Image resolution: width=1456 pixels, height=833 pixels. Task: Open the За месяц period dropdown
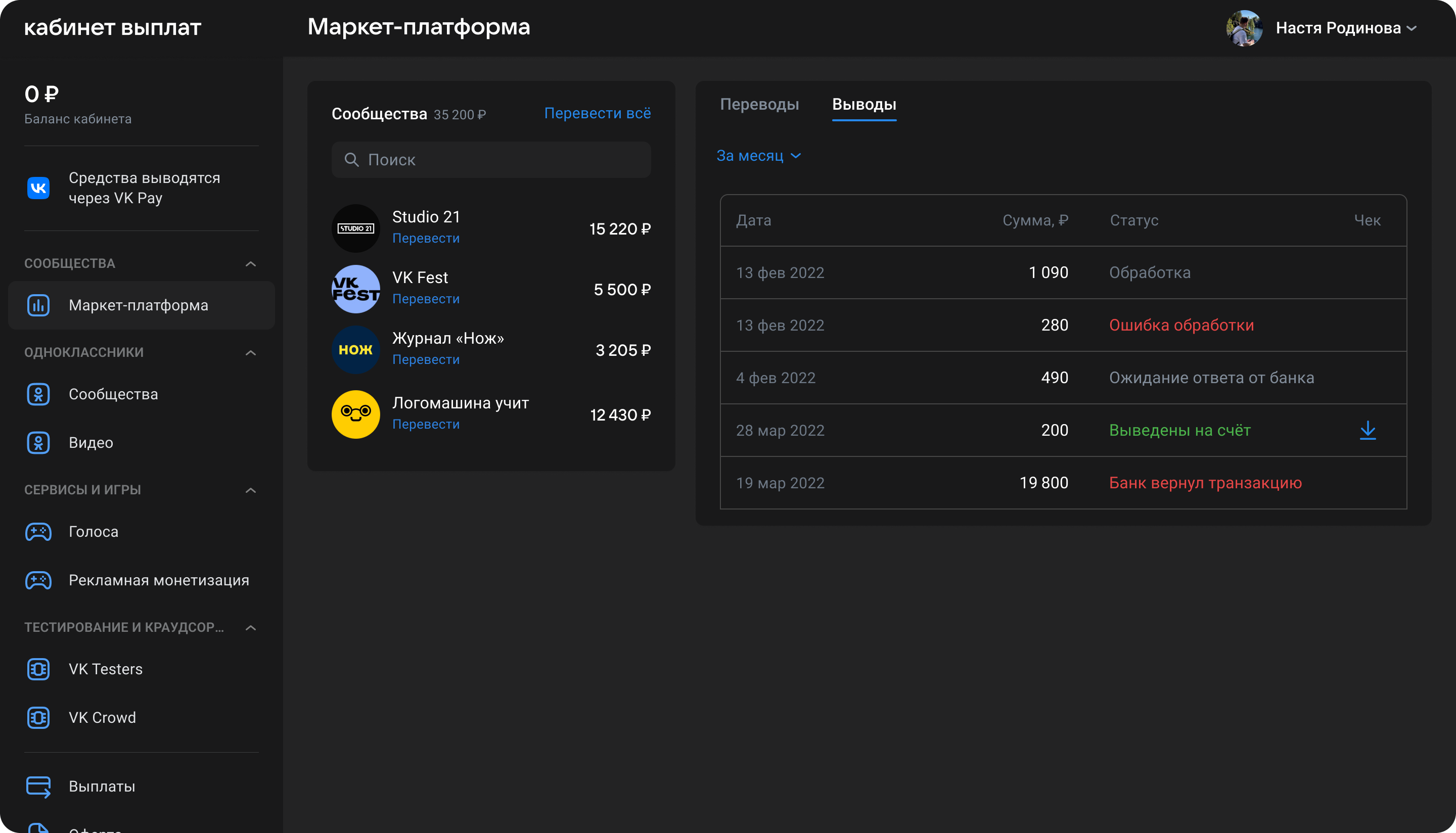(x=758, y=156)
